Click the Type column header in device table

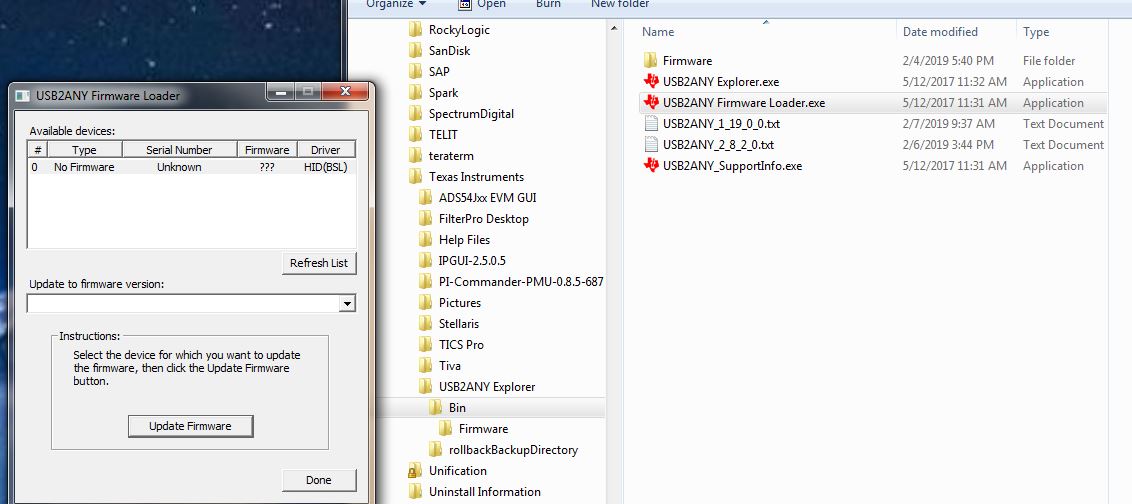(x=84, y=150)
